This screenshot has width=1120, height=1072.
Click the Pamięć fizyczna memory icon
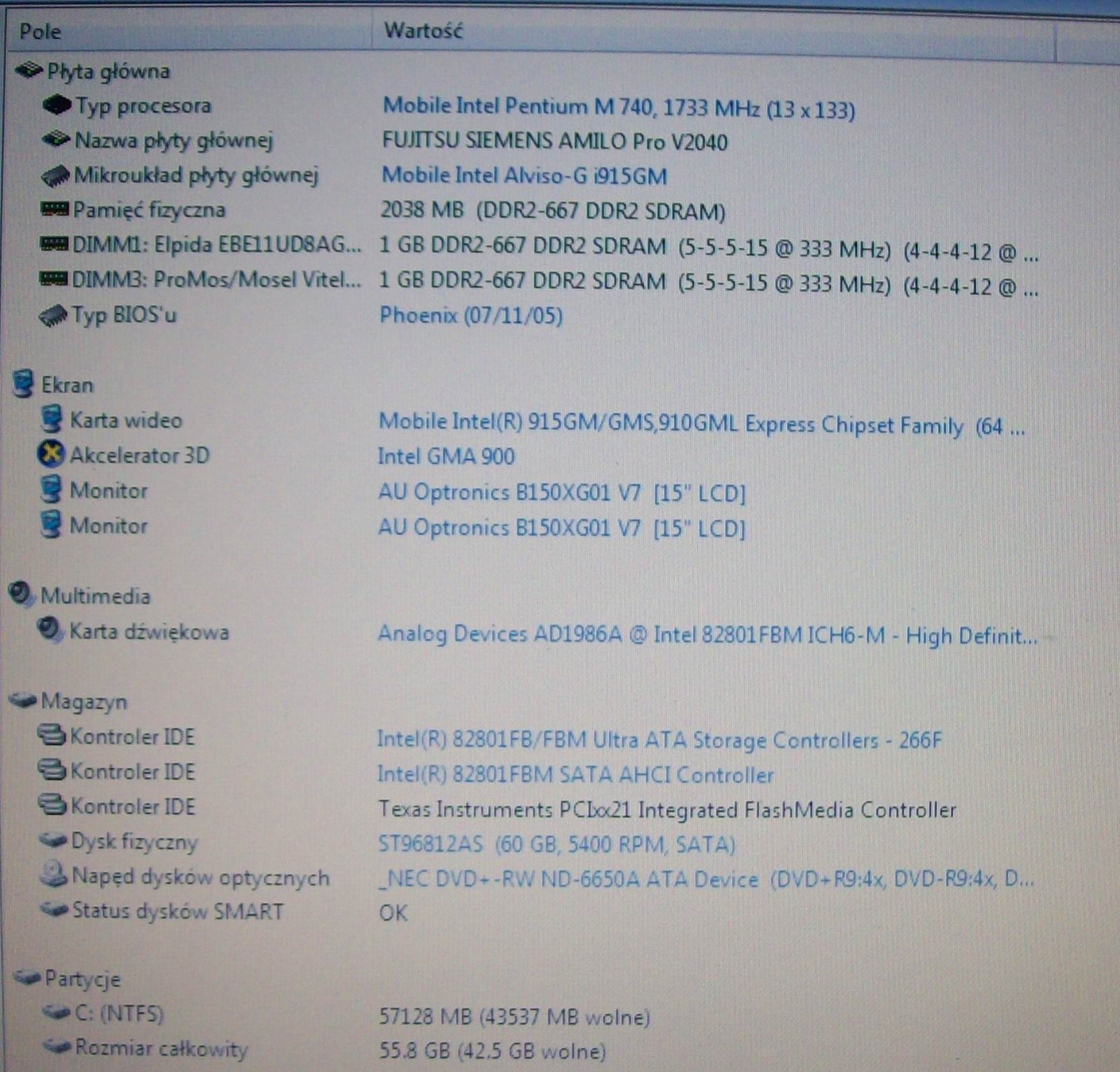[x=55, y=209]
